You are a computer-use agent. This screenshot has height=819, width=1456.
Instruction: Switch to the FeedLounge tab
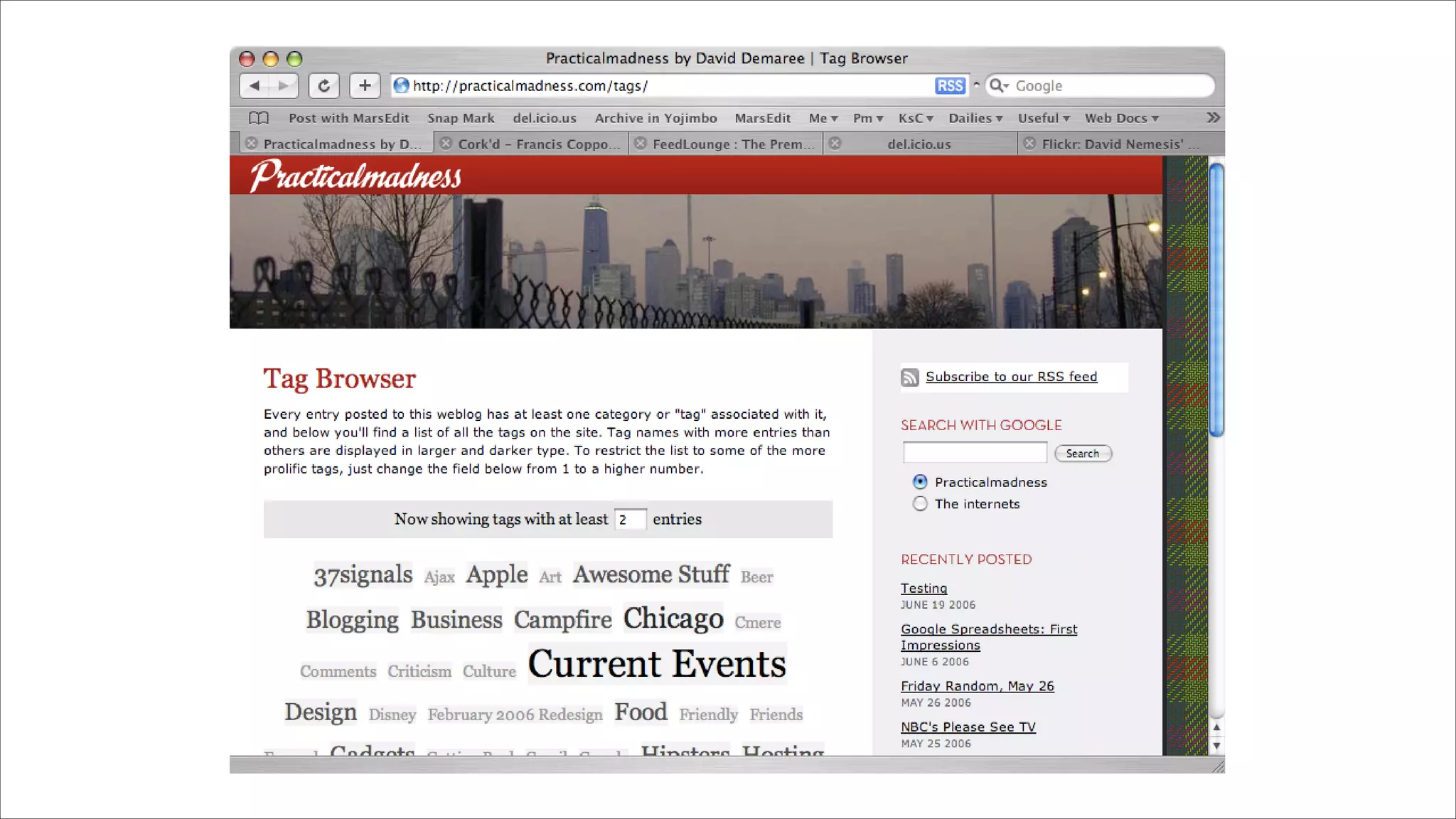tap(732, 144)
